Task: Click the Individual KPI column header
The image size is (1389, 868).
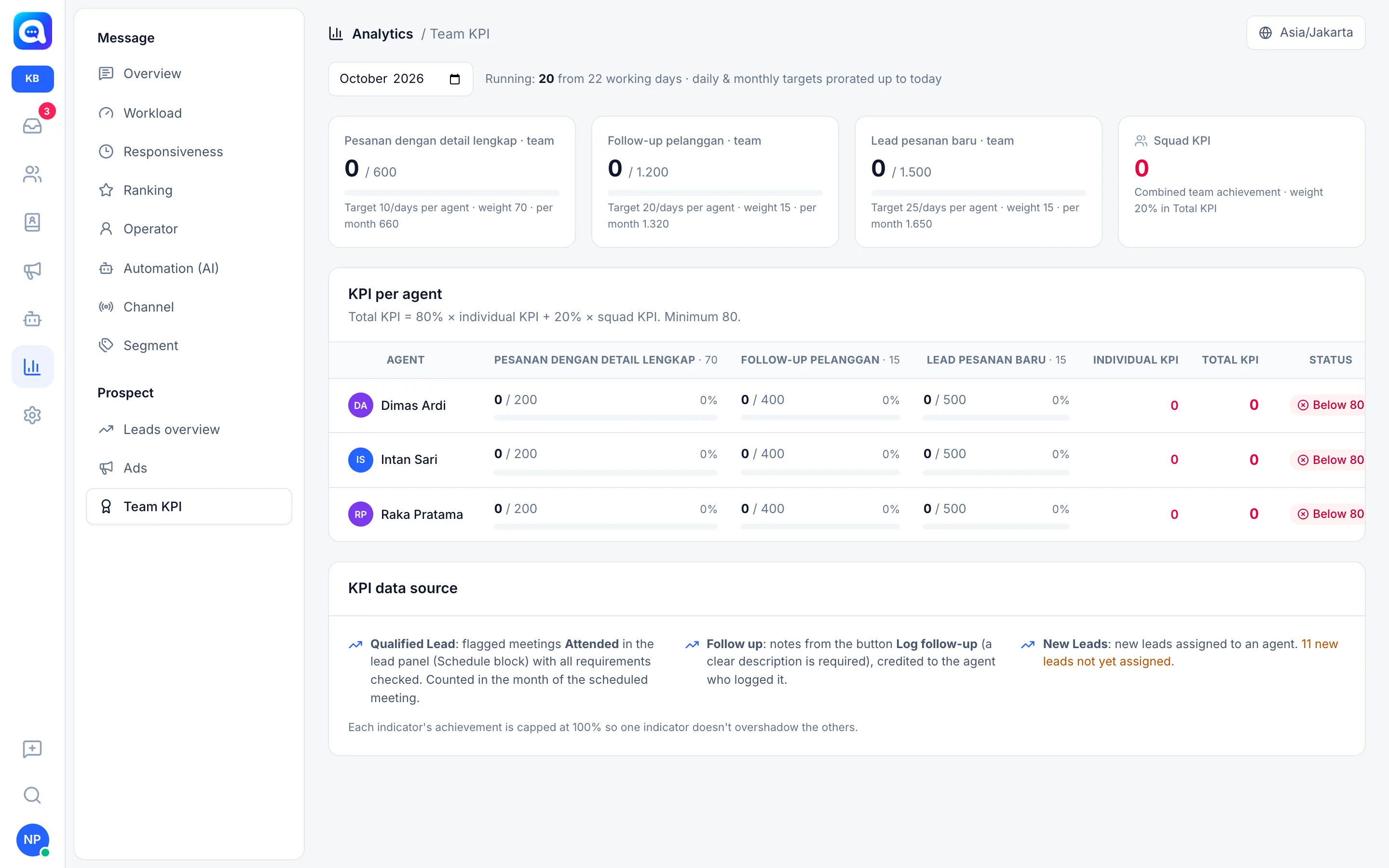Action: coord(1135,360)
